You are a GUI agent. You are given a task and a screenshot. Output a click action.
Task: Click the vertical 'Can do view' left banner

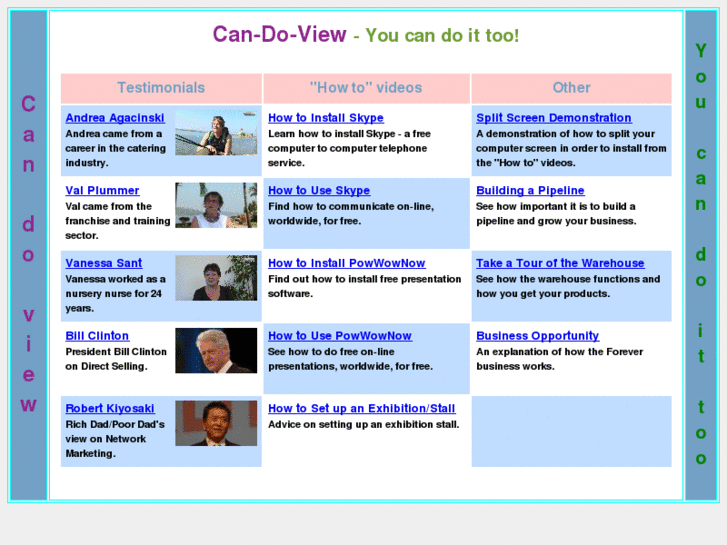[x=28, y=255]
